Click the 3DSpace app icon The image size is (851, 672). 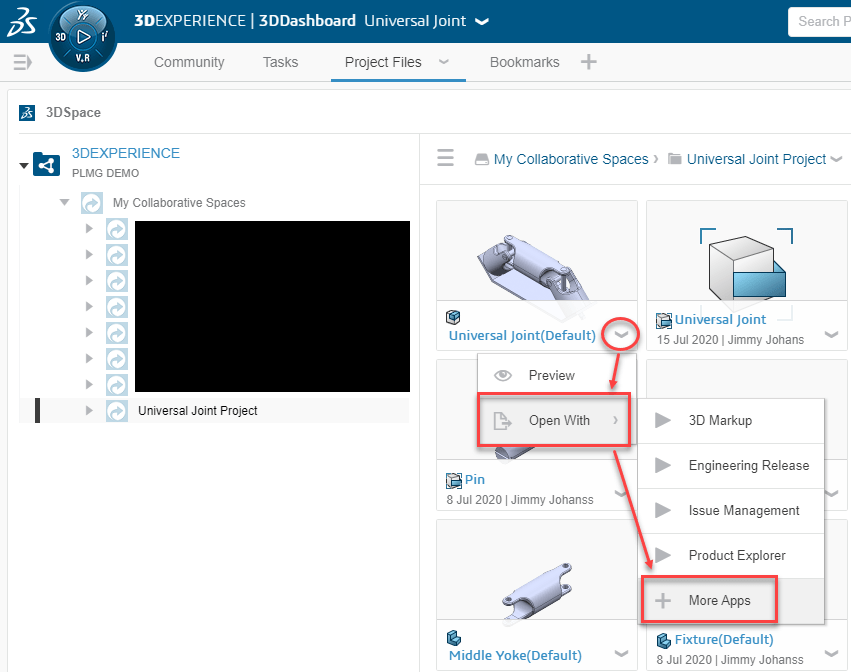[27, 112]
